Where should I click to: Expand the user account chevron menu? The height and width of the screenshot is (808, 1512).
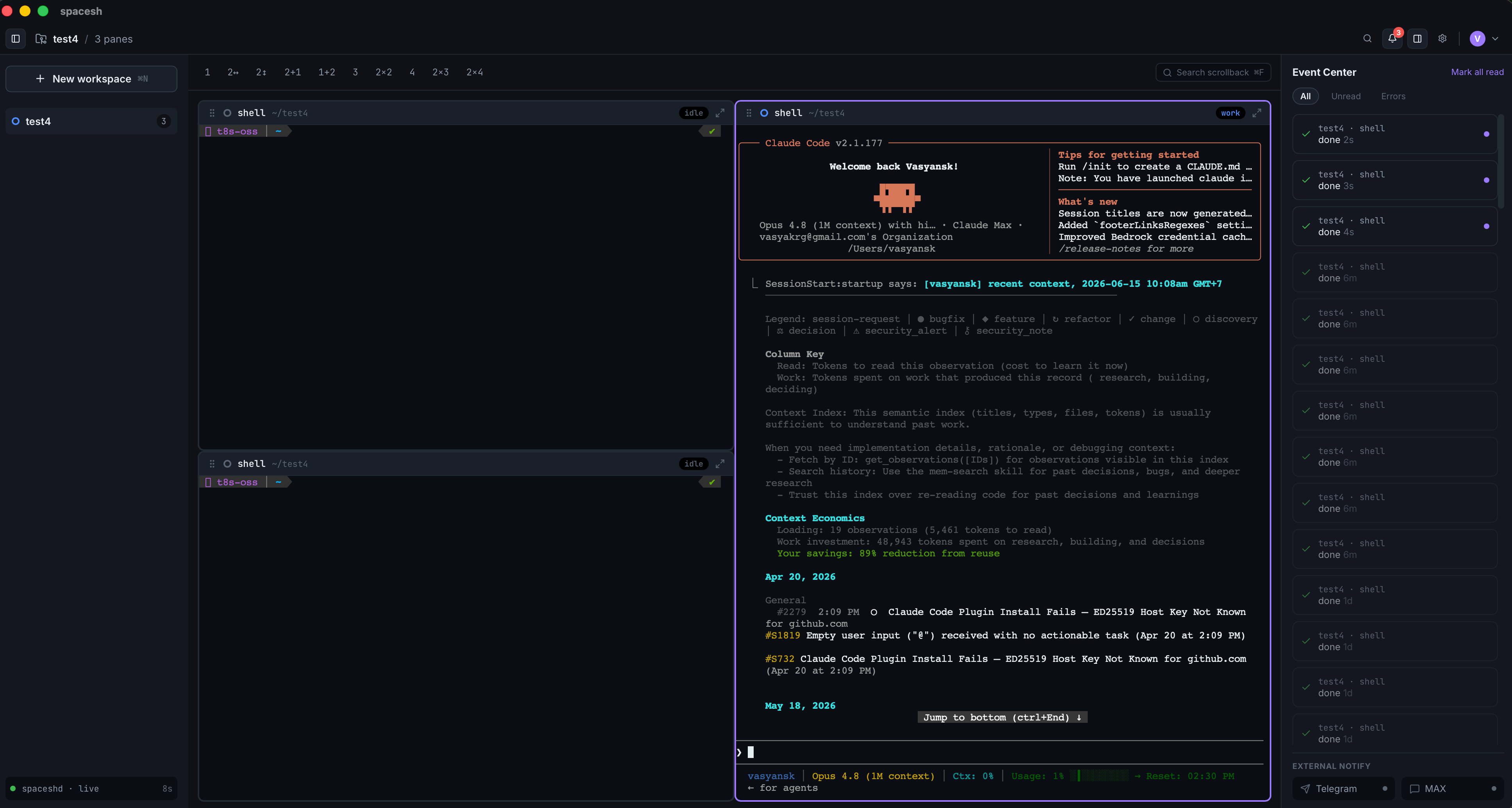click(x=1495, y=39)
